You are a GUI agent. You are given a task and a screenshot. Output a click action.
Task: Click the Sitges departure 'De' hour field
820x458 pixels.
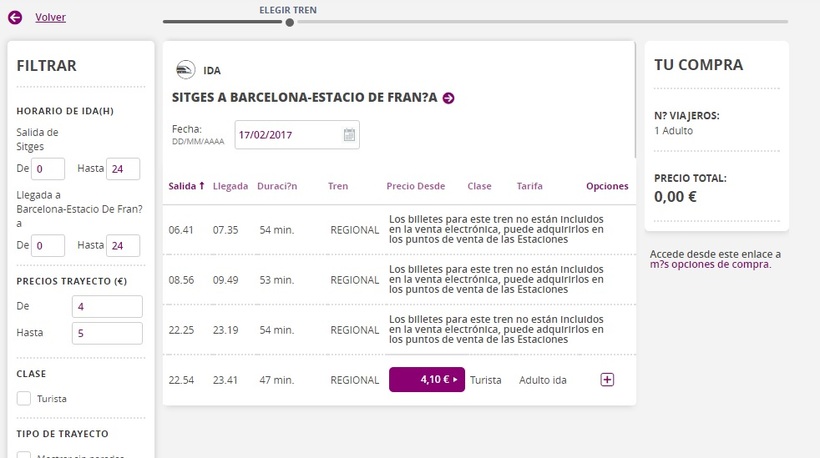click(48, 169)
